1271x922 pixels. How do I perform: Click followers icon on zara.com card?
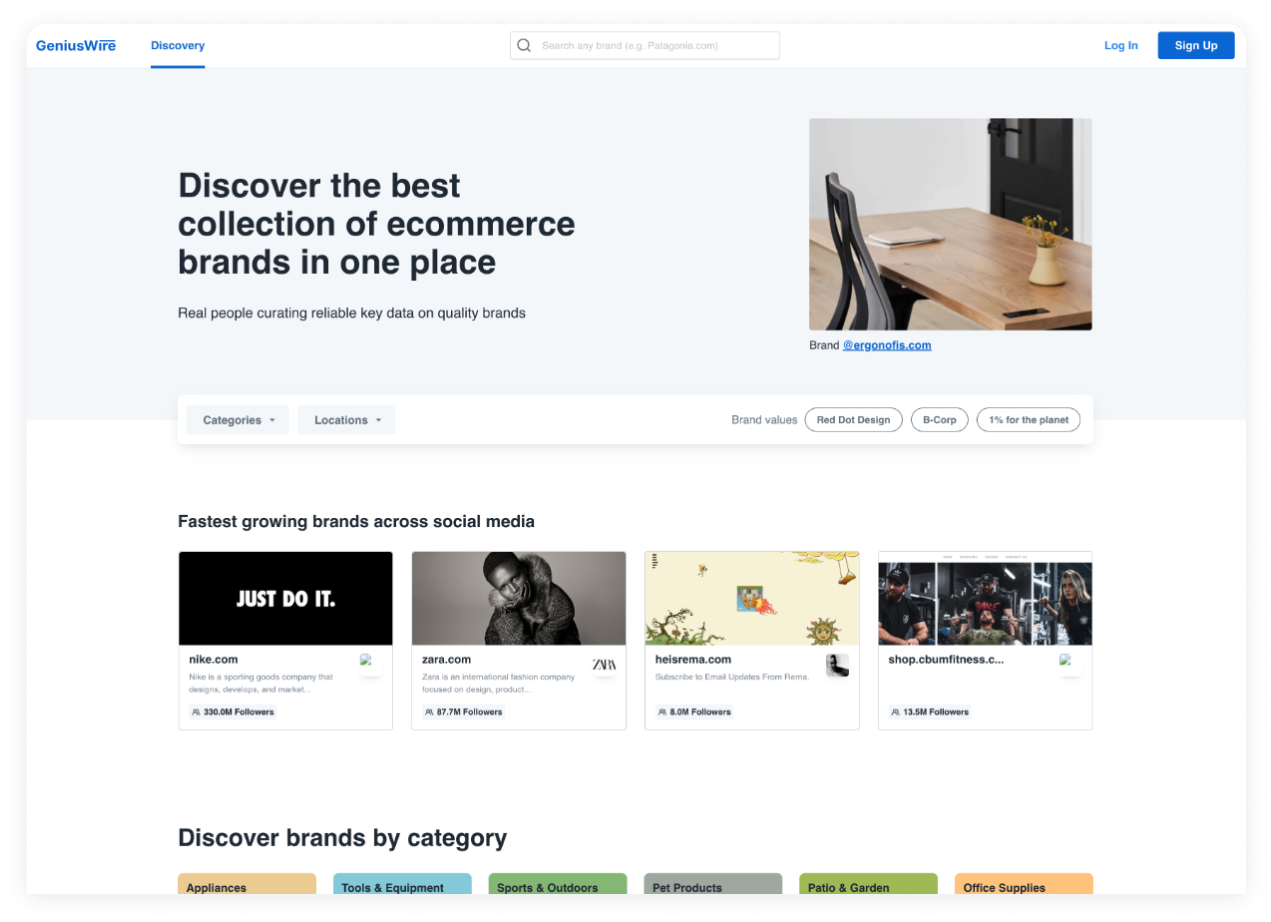click(429, 712)
